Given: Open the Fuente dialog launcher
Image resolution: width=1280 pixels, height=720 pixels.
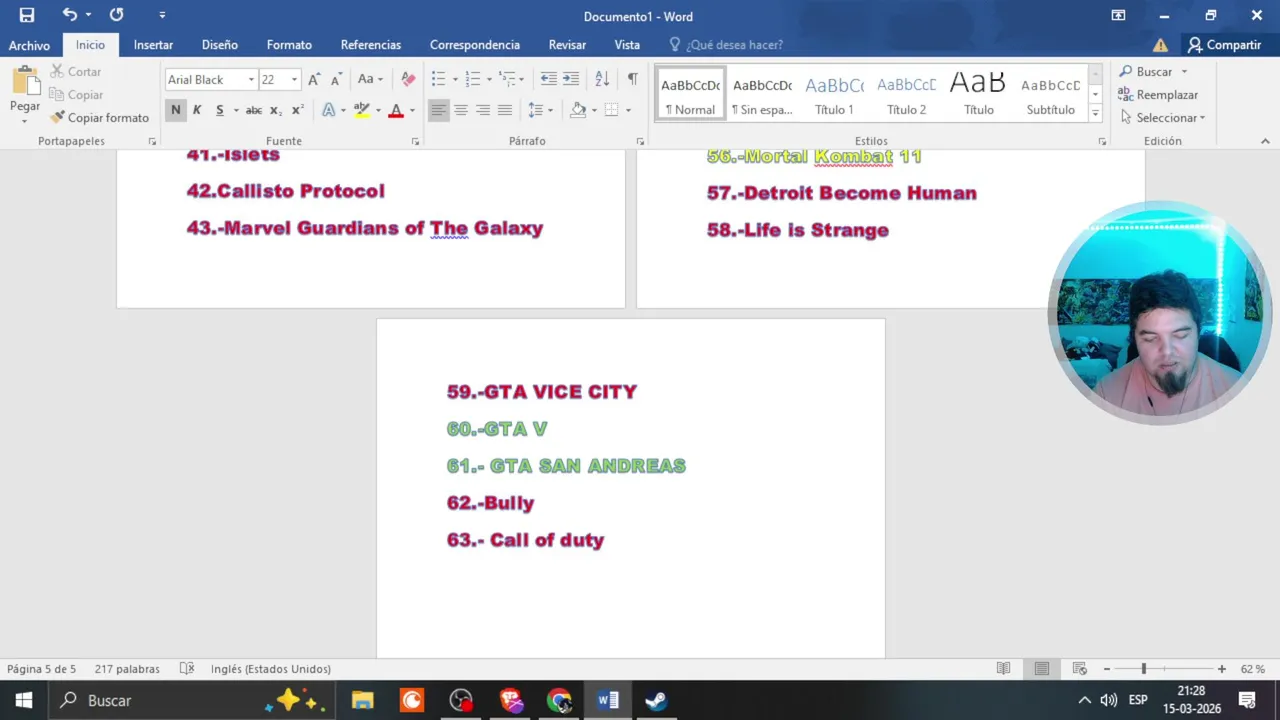Looking at the screenshot, I should click(415, 142).
